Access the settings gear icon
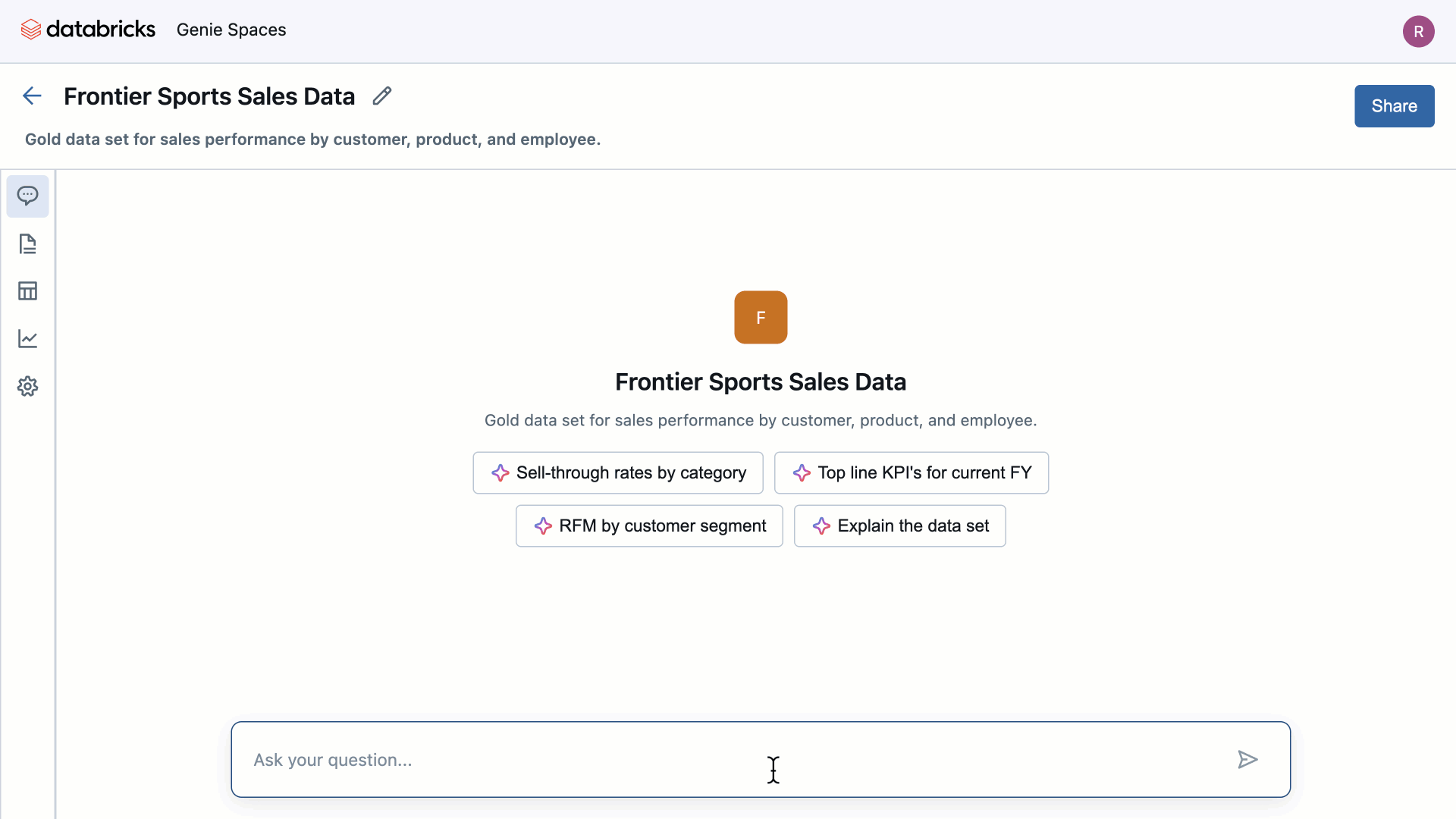Screen dimensions: 1456x819 [27, 386]
